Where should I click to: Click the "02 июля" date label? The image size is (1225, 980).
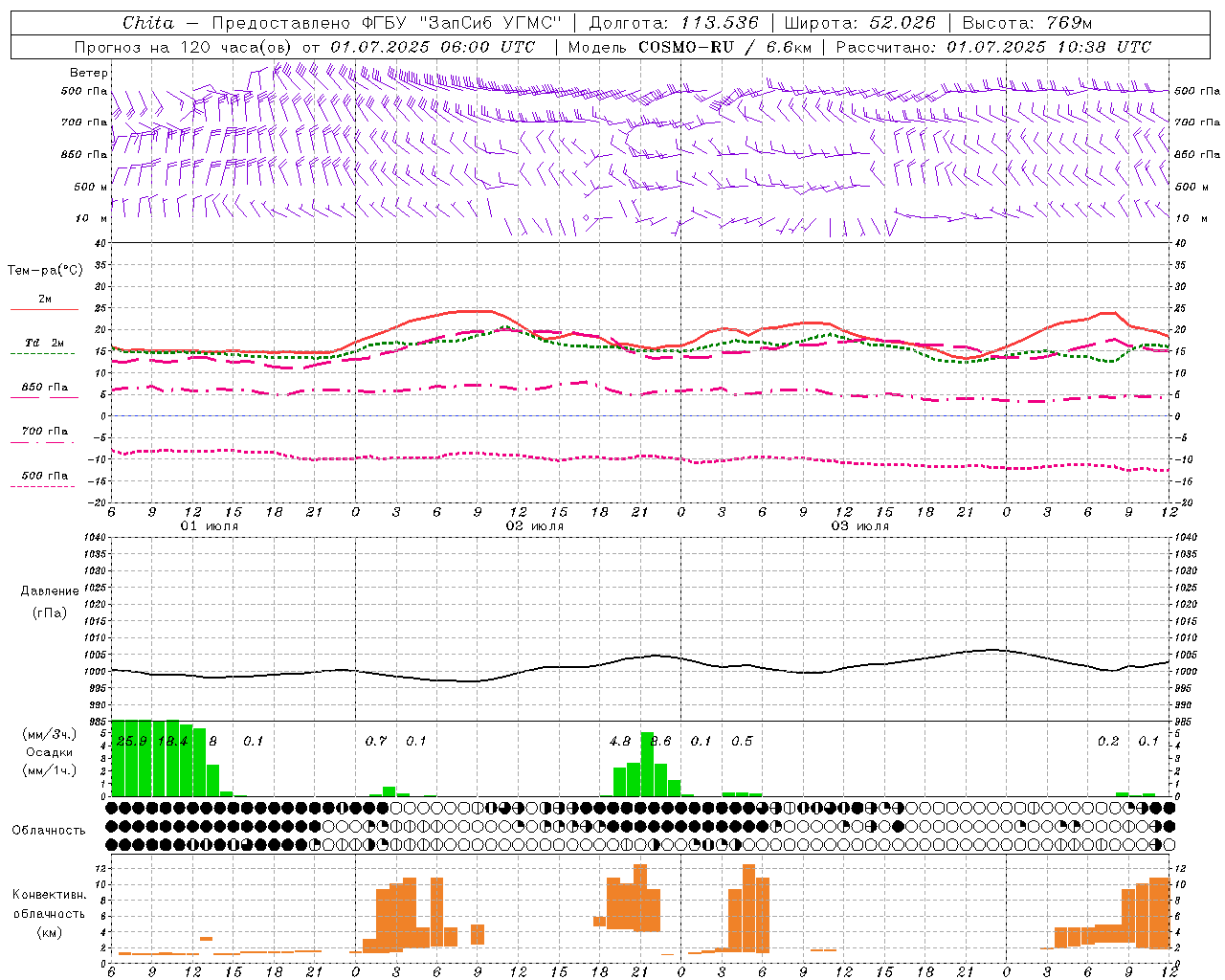[535, 526]
